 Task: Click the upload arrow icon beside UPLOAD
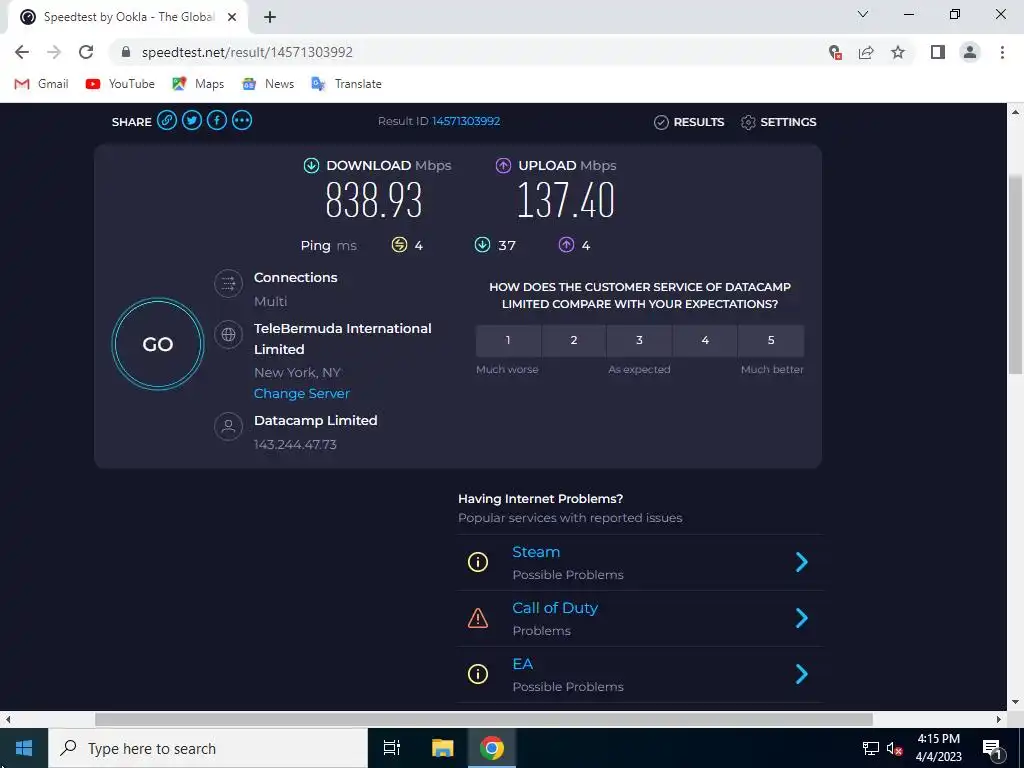[503, 166]
